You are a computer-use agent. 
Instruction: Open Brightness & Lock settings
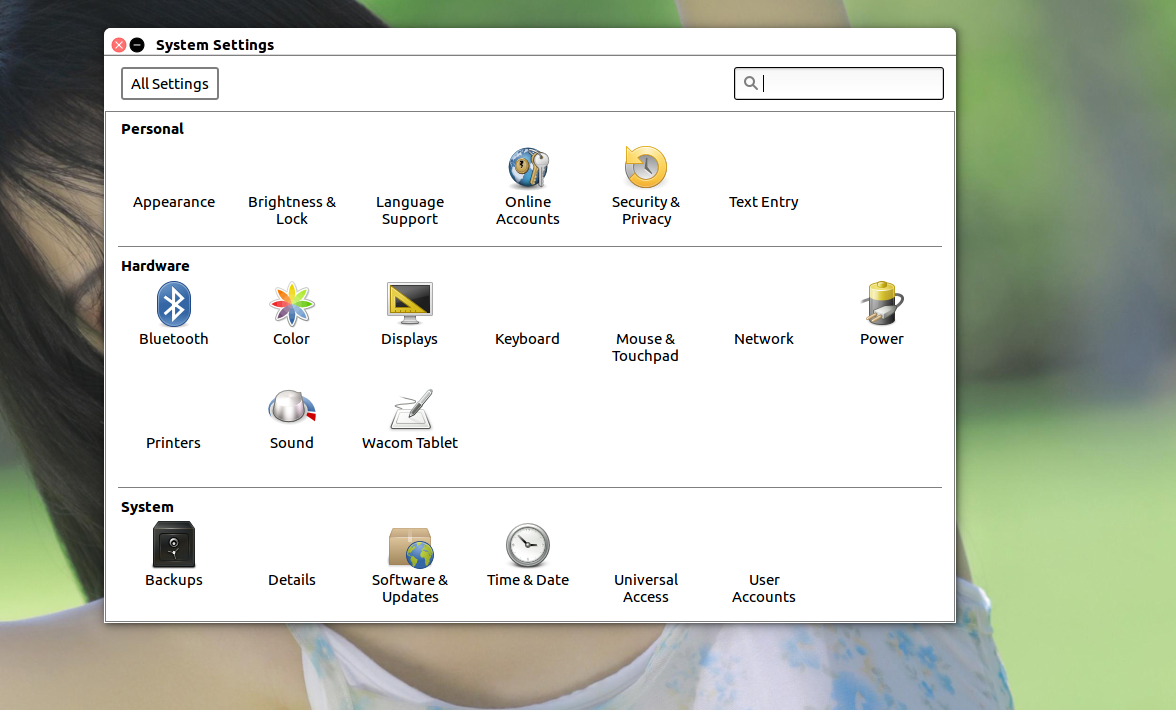(x=292, y=209)
